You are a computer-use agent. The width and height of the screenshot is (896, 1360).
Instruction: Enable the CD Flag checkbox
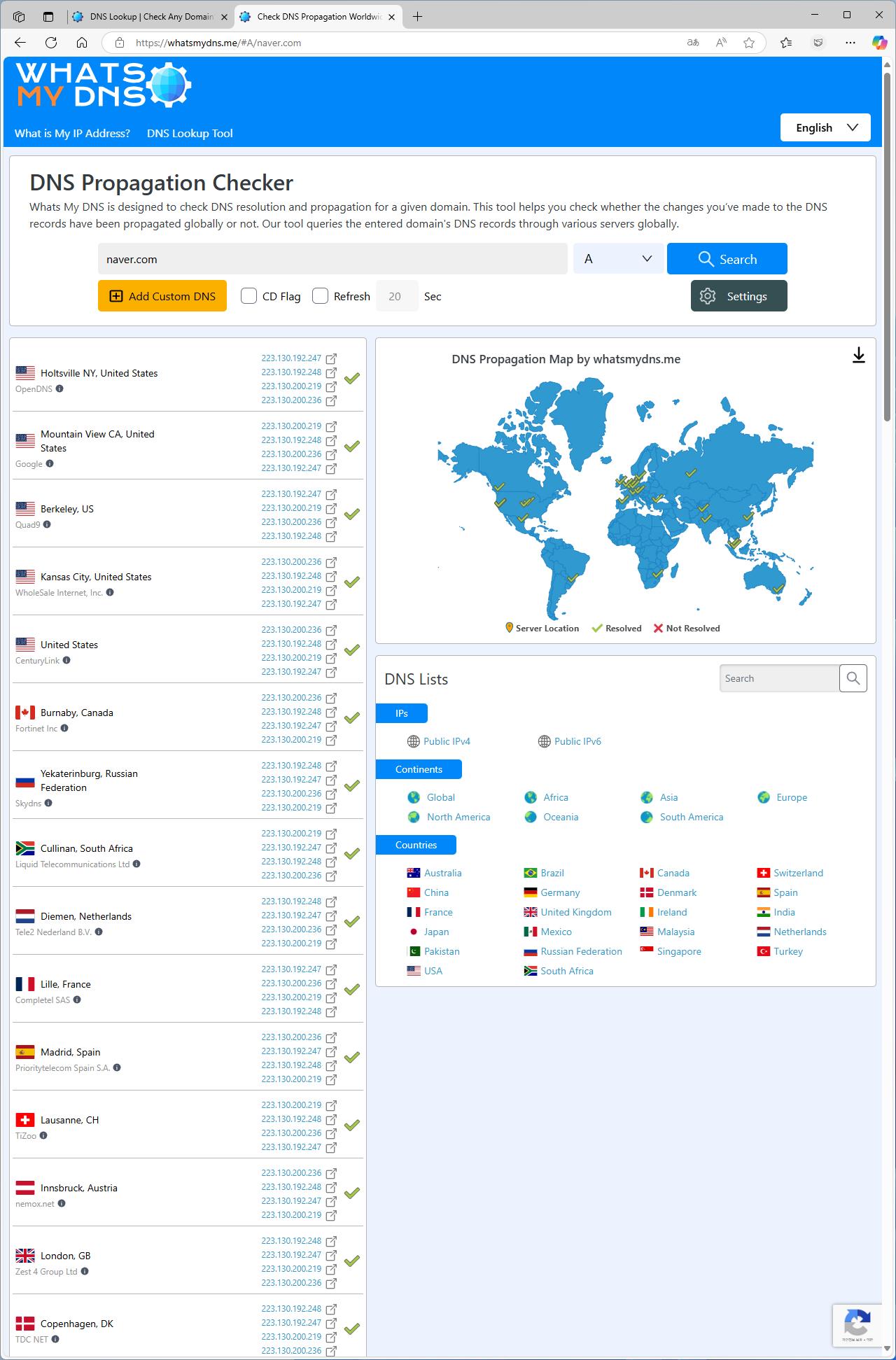point(248,296)
